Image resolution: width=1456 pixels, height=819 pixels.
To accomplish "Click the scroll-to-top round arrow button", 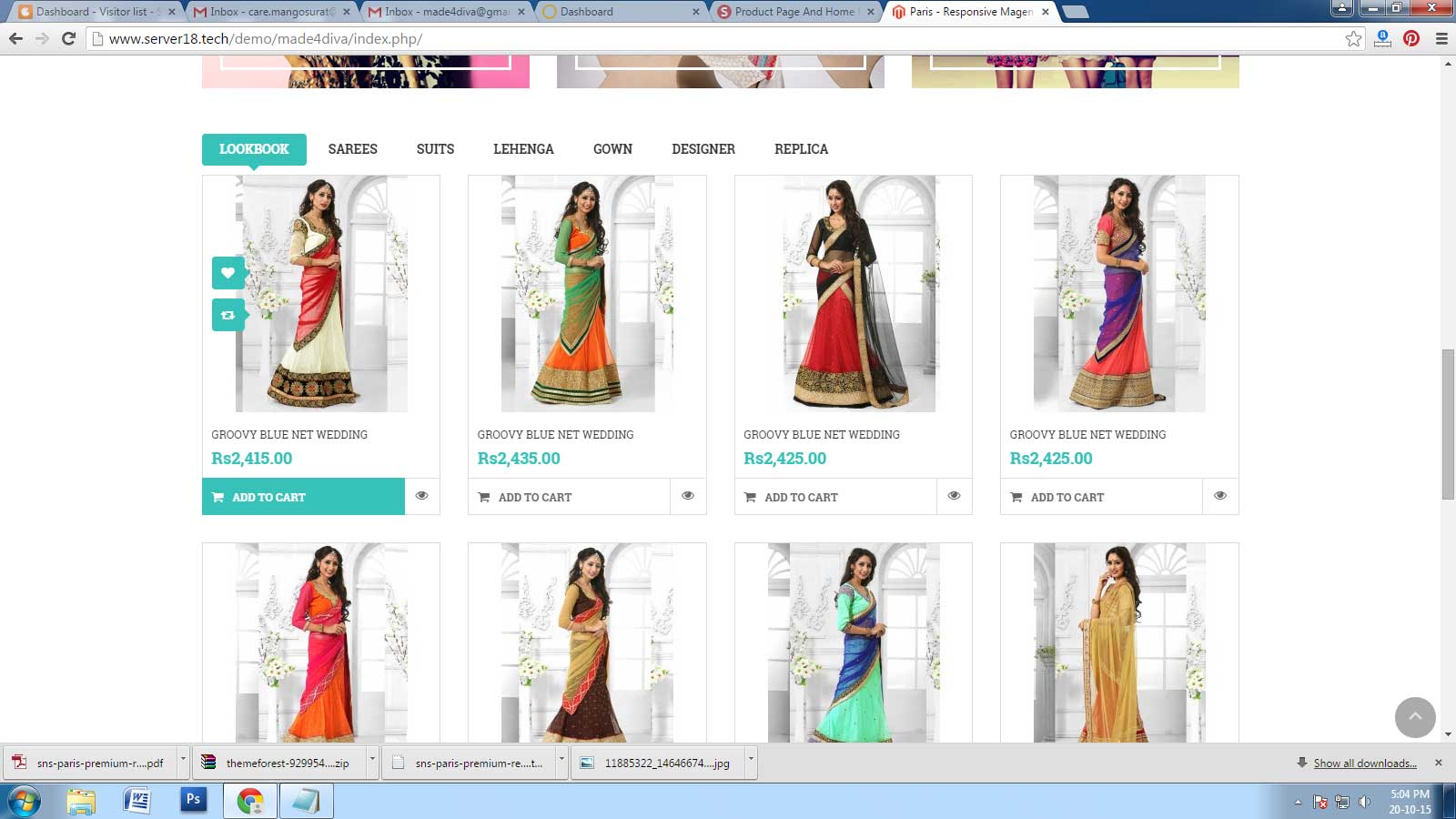I will point(1415,717).
